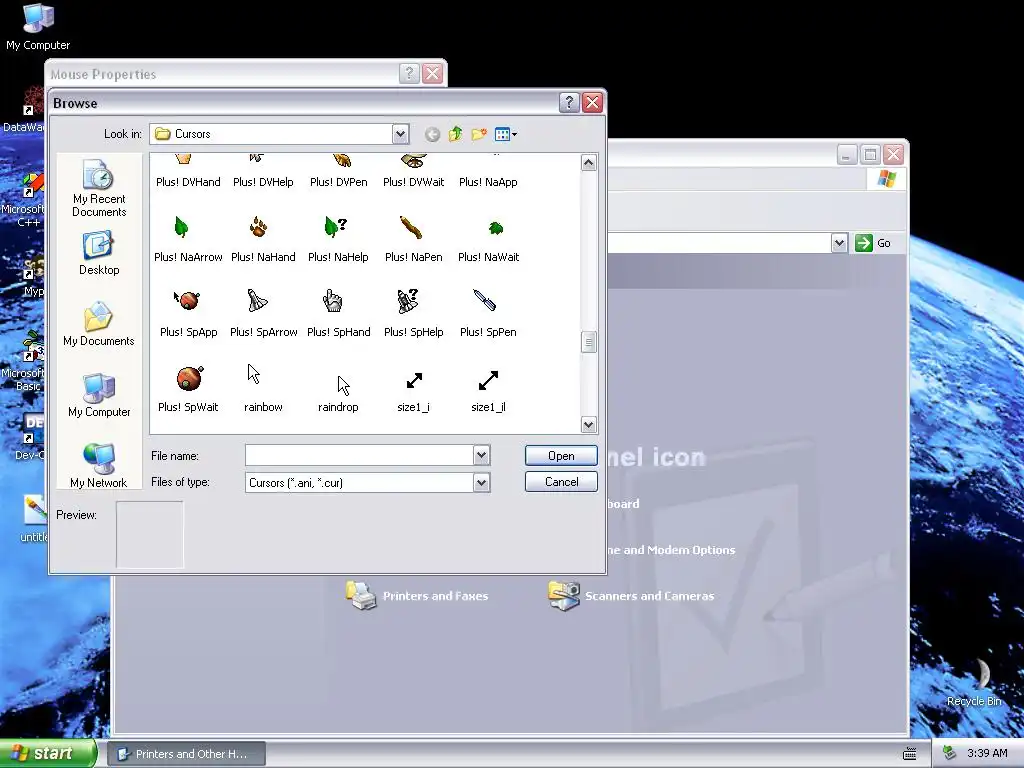Click the file list scrollbar thumb
The height and width of the screenshot is (768, 1024).
[x=588, y=342]
